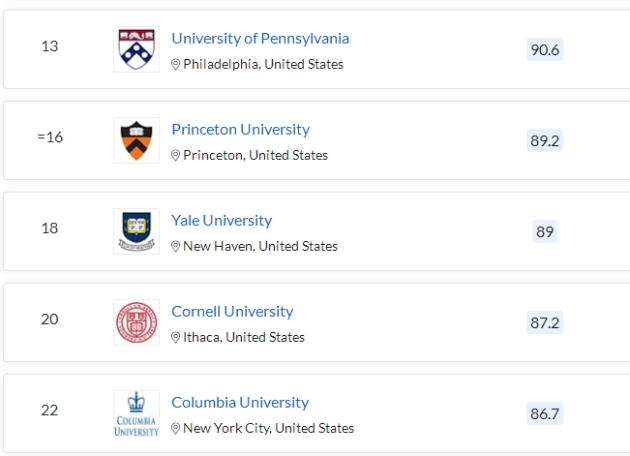The image size is (630, 456).
Task: Click rank number 13 in first row
Action: point(50,47)
